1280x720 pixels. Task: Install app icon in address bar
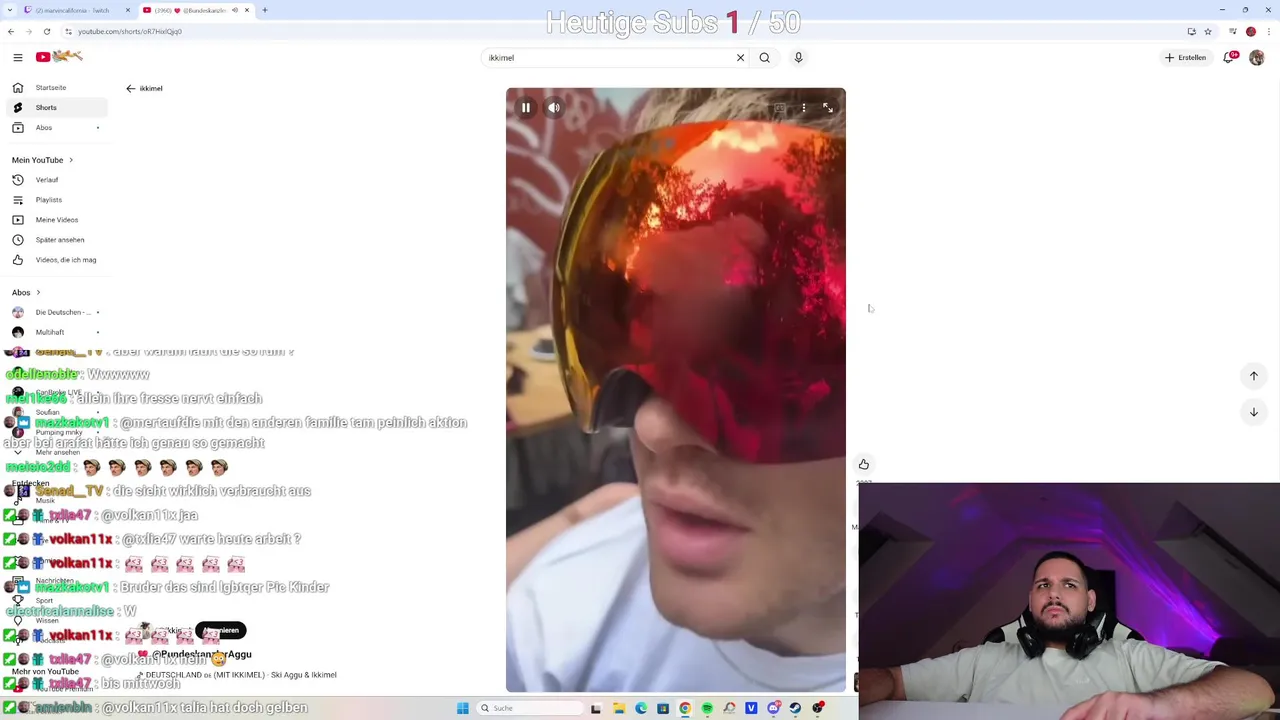pos(1191,31)
